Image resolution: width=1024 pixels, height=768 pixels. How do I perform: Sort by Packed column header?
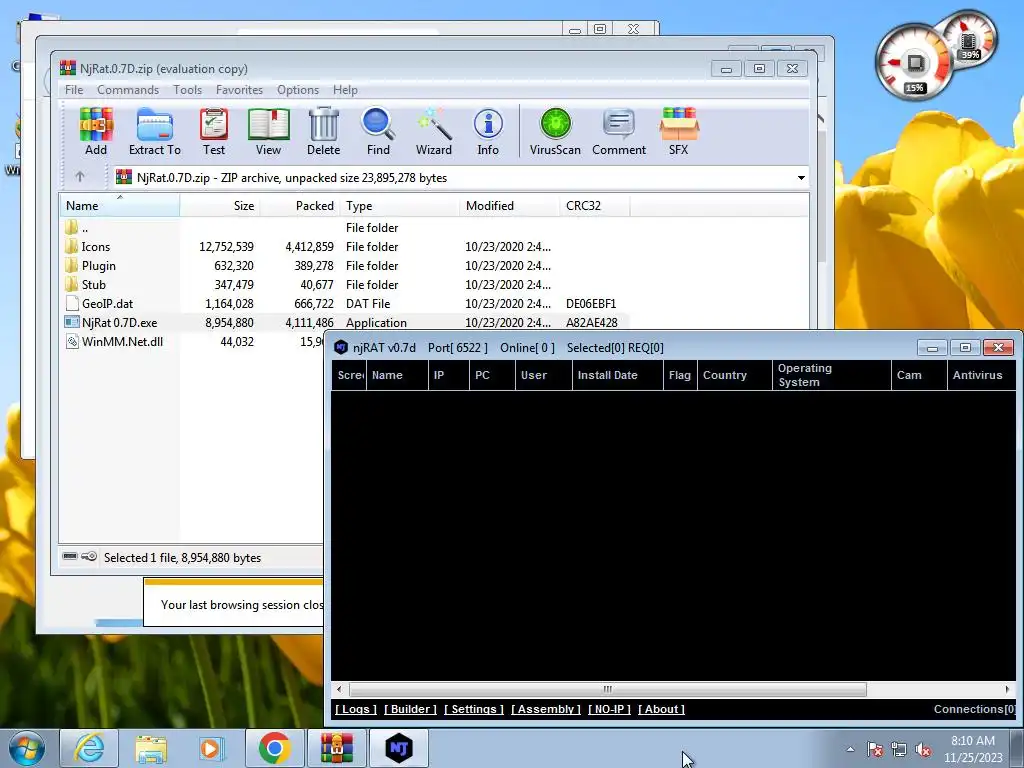pos(300,205)
